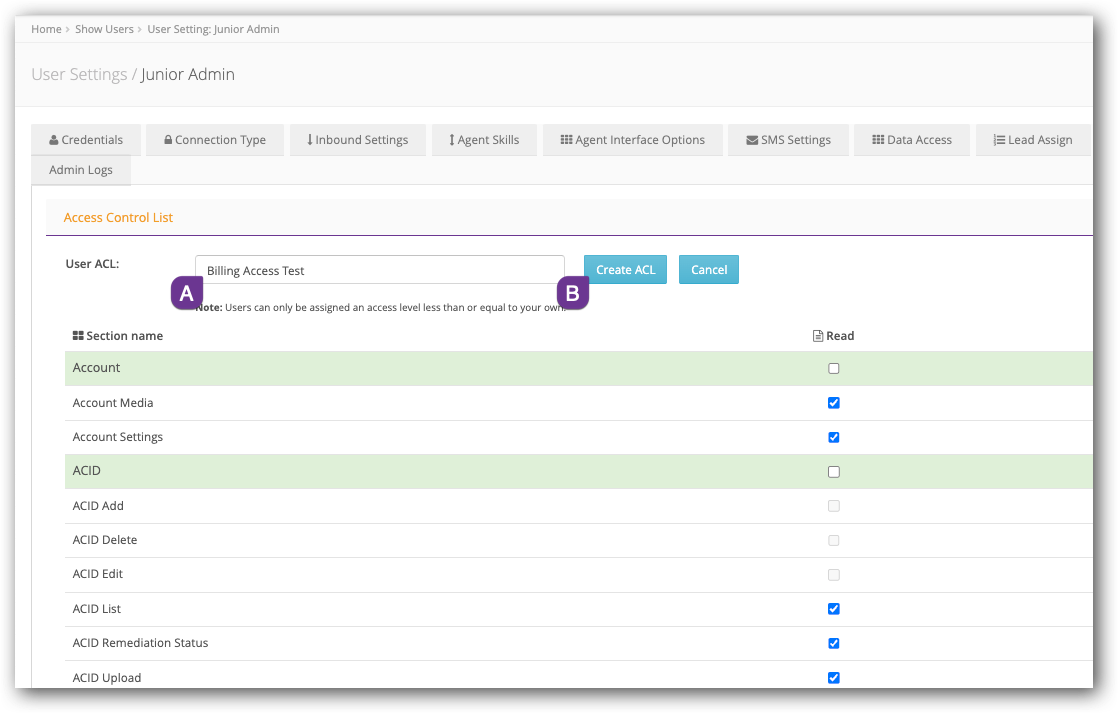Click the resize icon on Agent Skills

click(452, 140)
